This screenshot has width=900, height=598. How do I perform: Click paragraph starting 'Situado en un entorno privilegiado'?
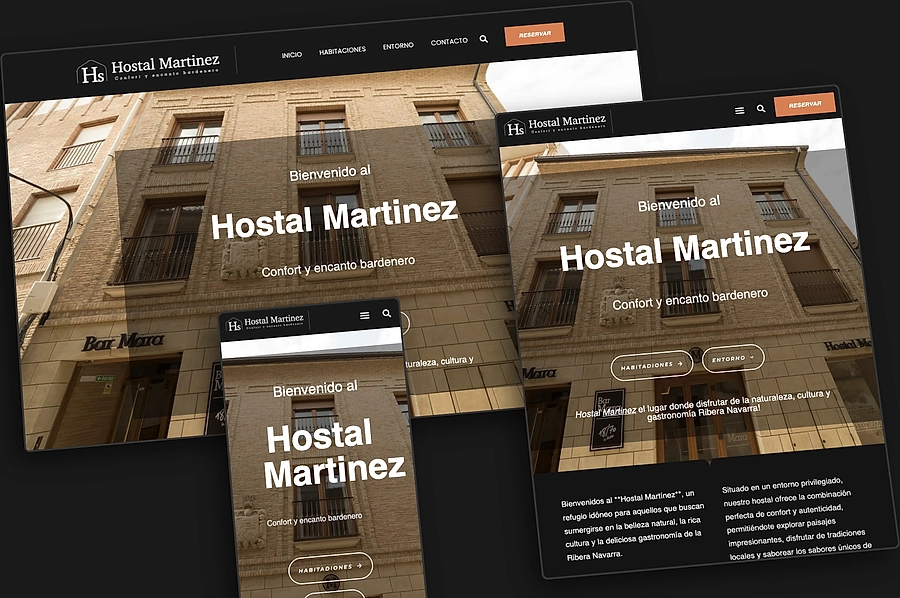coord(797,518)
